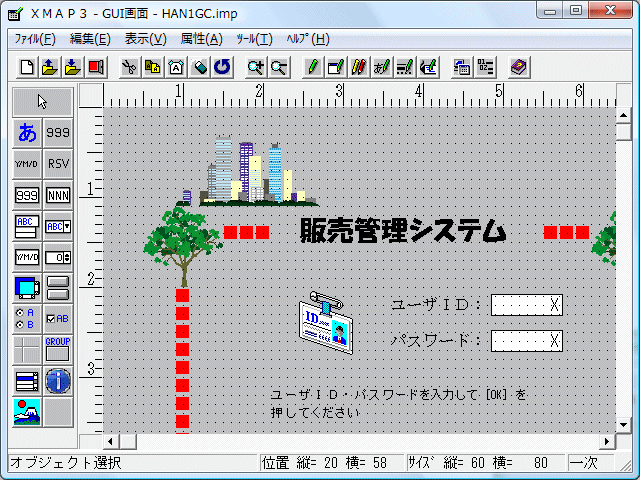The height and width of the screenshot is (480, 640).
Task: Open the ヘルプ(H) menu
Action: coord(308,39)
